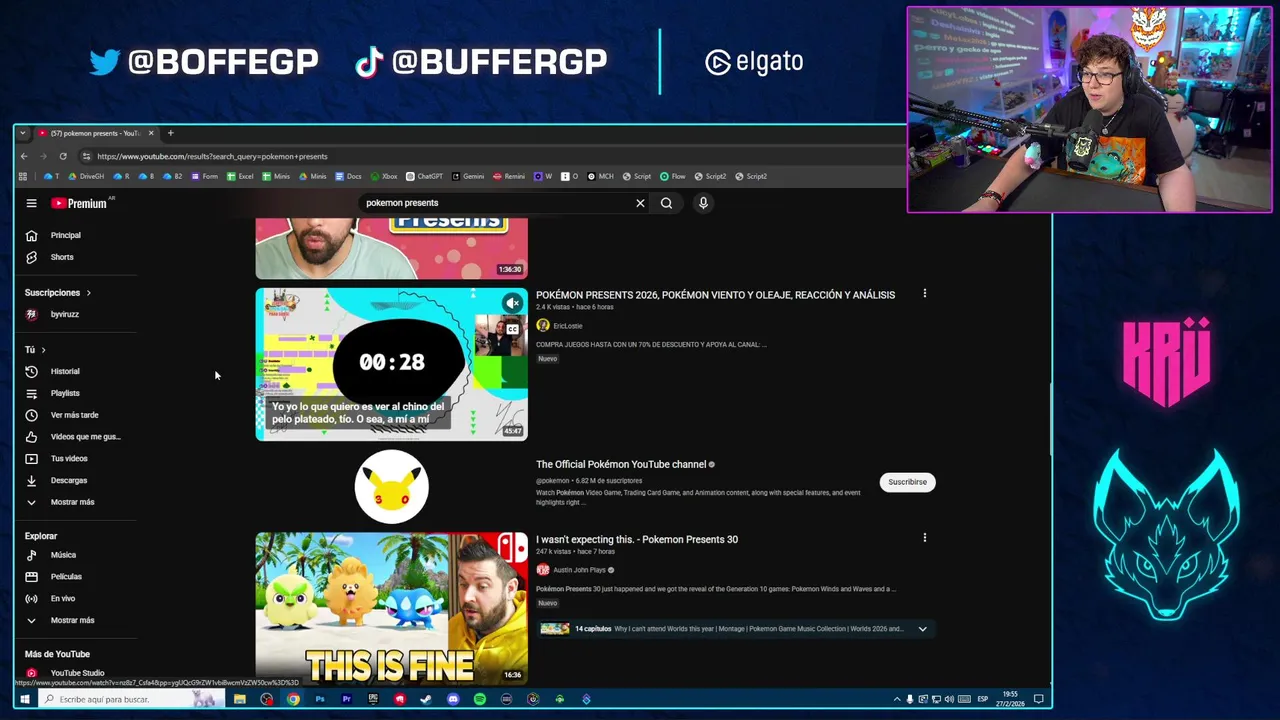Screen dimensions: 1280x720
Task: Open YouTube Studio link
Action: 76,673
